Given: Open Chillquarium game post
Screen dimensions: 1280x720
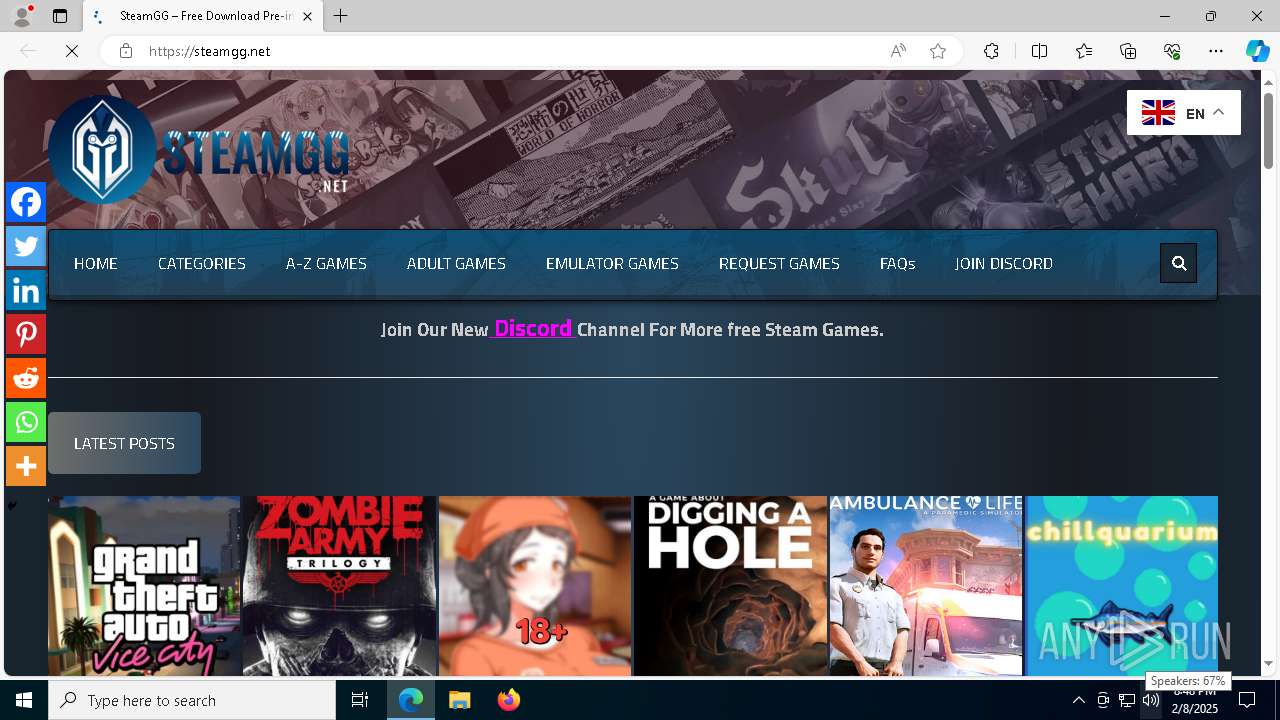Looking at the screenshot, I should pyautogui.click(x=1121, y=586).
